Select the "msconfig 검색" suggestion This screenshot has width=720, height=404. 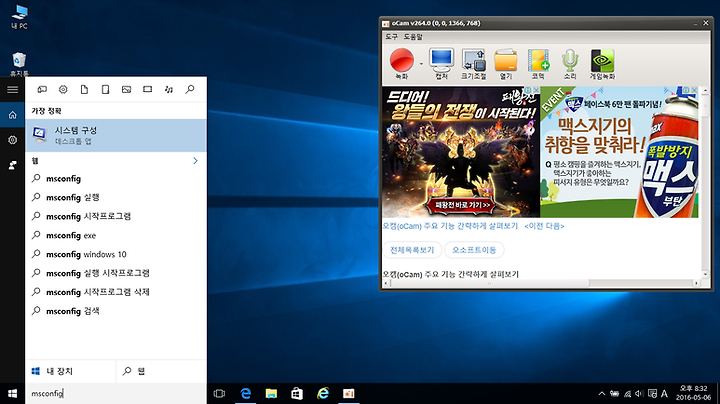click(116, 311)
